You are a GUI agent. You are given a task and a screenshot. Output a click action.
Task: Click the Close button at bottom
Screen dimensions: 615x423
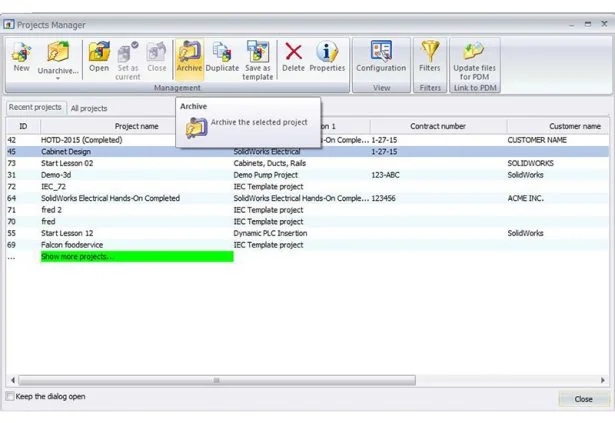pyautogui.click(x=583, y=398)
